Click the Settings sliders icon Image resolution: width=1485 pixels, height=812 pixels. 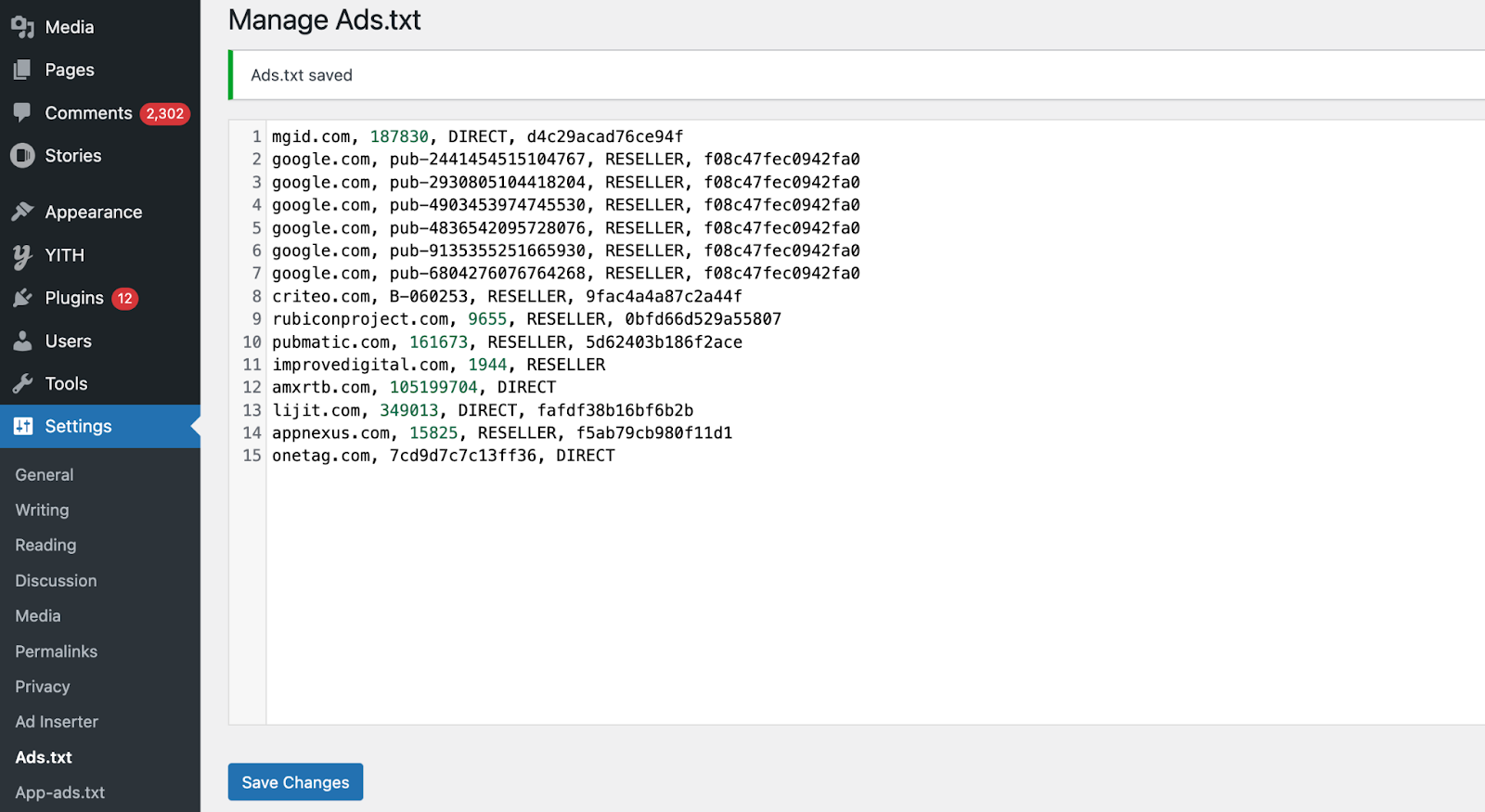[x=22, y=426]
